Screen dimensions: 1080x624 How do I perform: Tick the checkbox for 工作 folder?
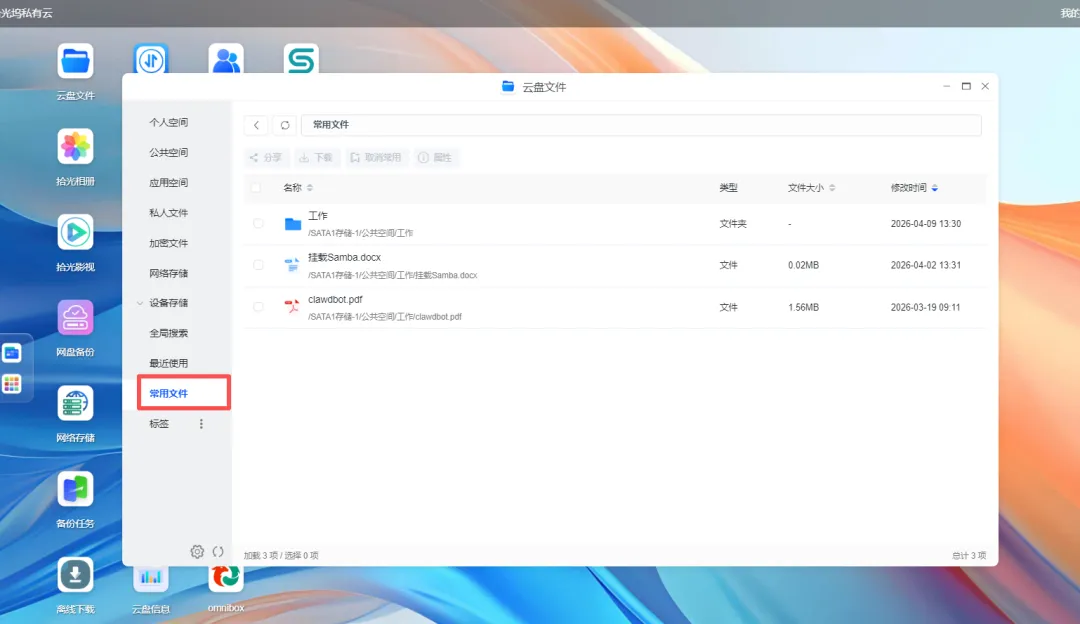(x=258, y=224)
